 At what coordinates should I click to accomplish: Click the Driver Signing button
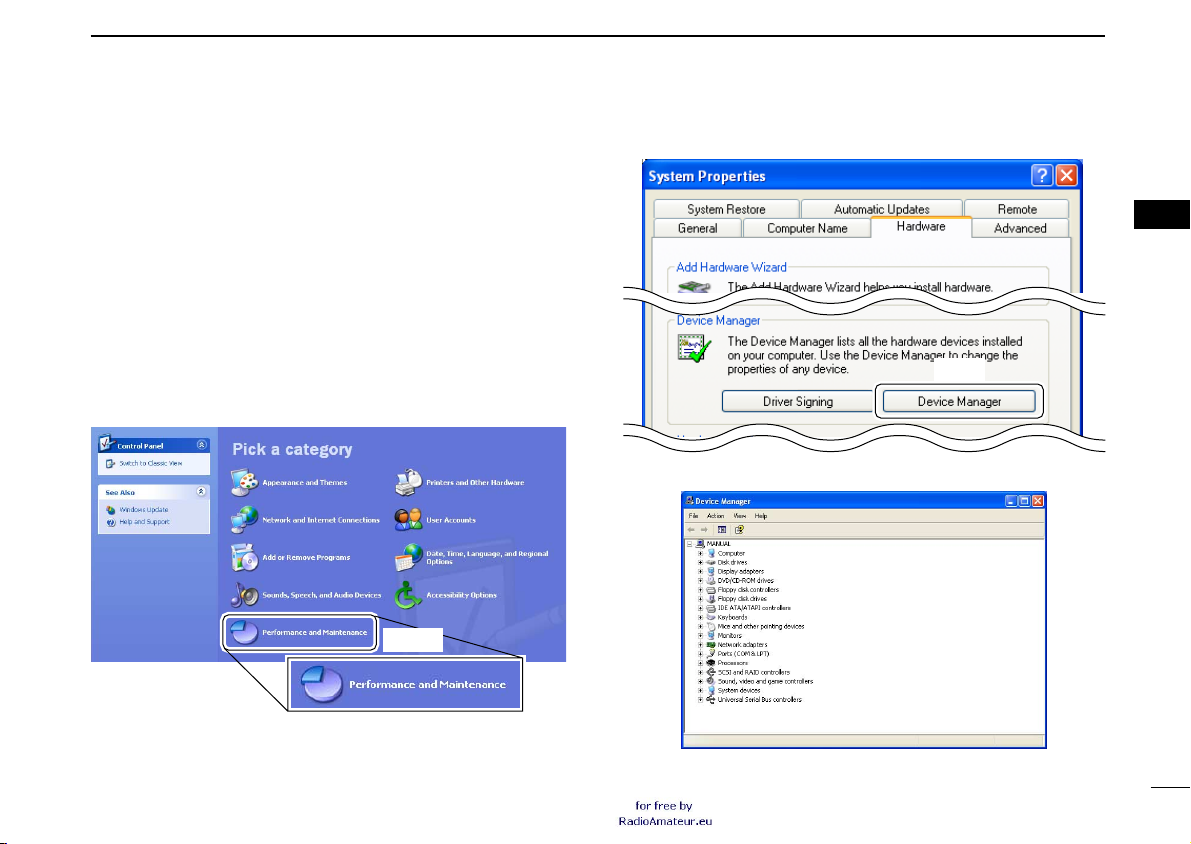click(x=798, y=401)
